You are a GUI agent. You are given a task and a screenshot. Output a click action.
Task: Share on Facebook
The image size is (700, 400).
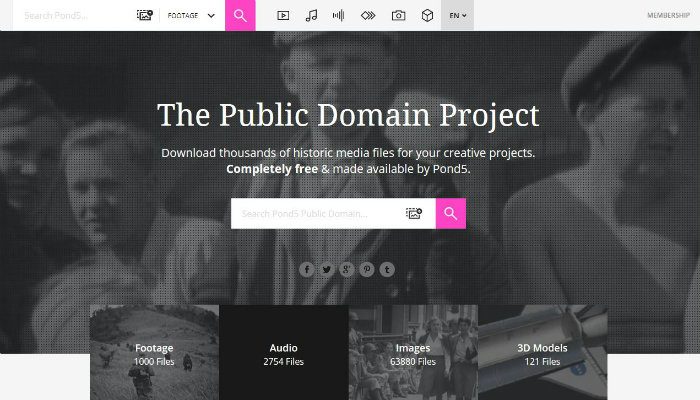pyautogui.click(x=307, y=269)
